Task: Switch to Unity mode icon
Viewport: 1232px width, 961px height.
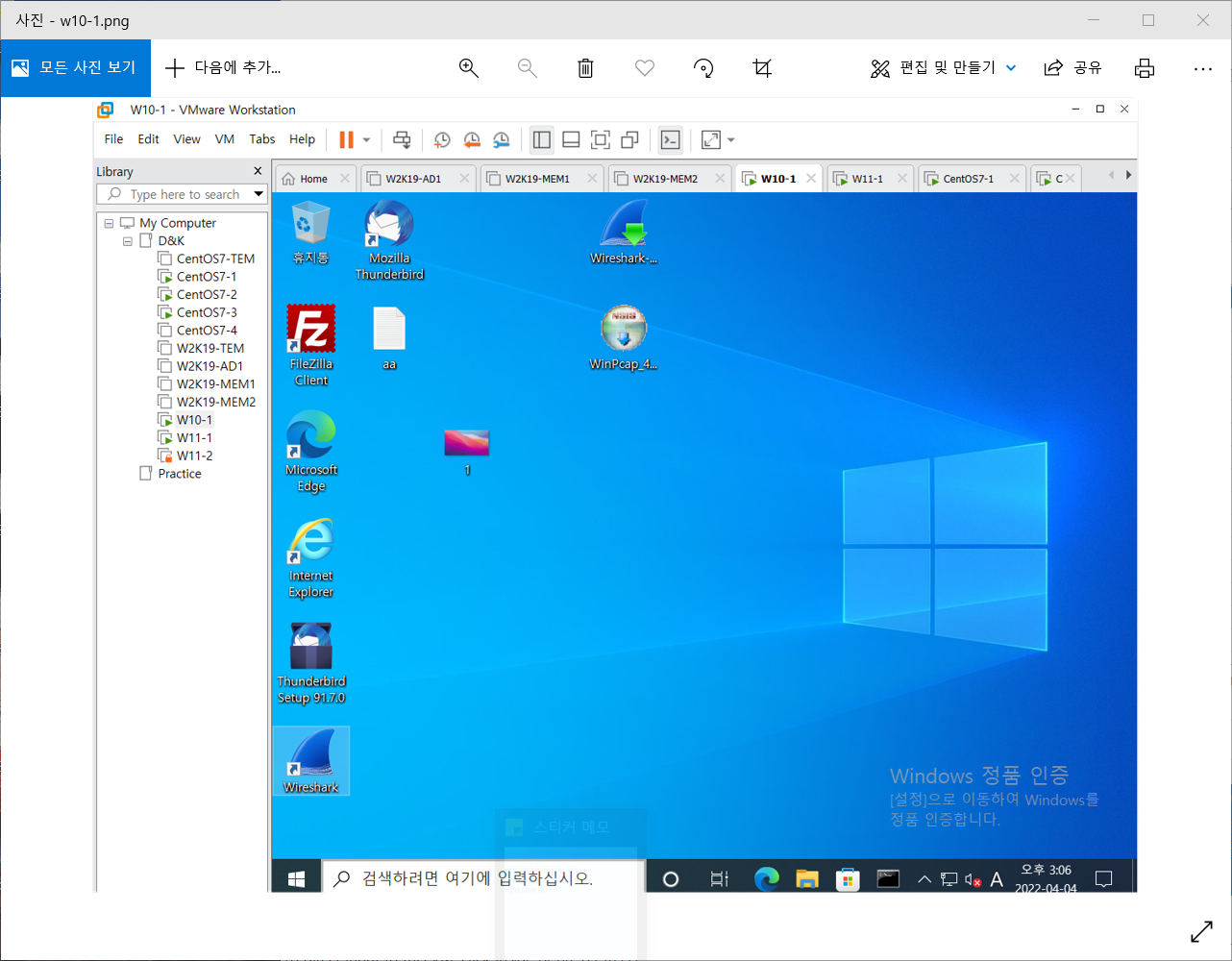Action: [x=629, y=139]
